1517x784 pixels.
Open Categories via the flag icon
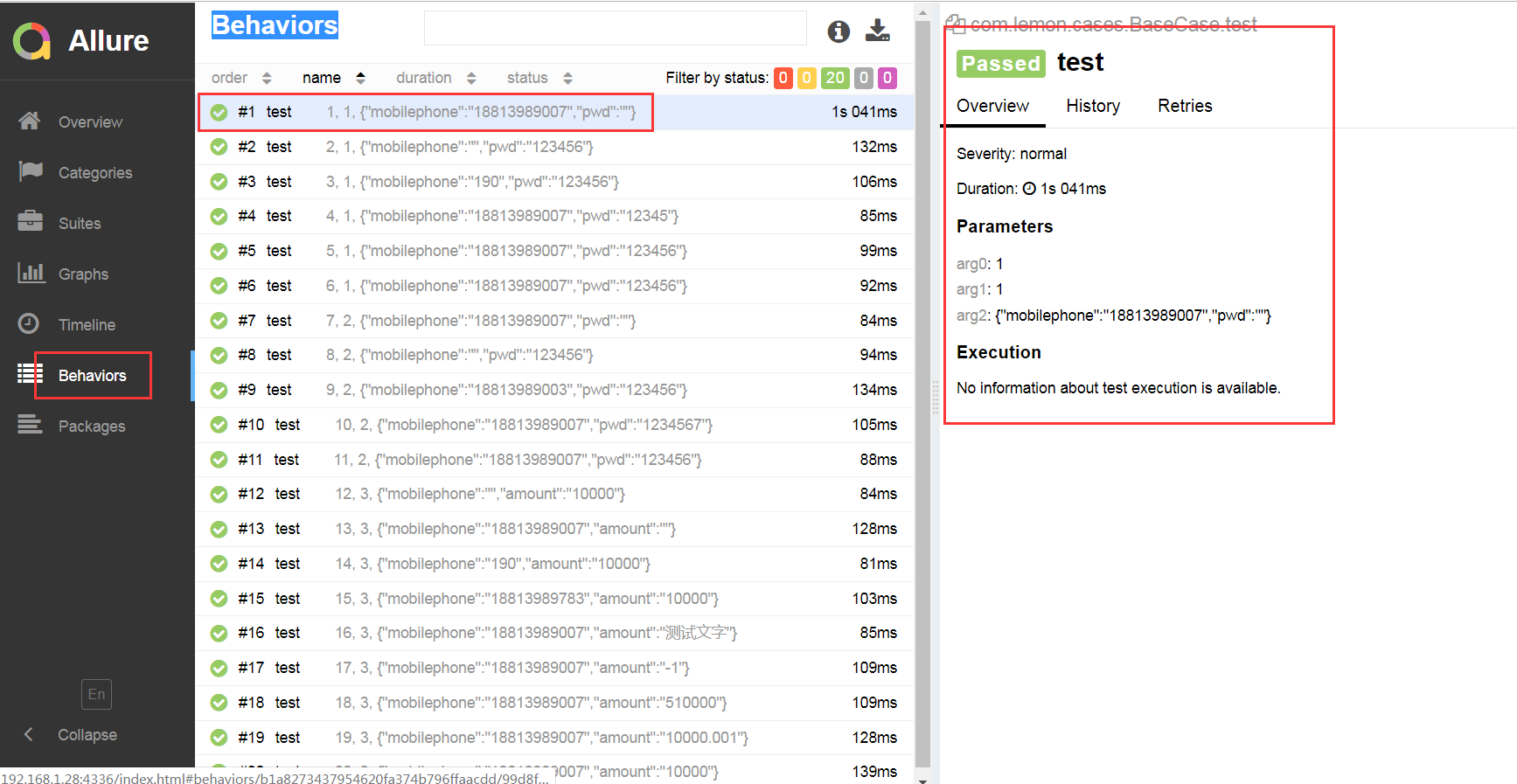pos(30,171)
